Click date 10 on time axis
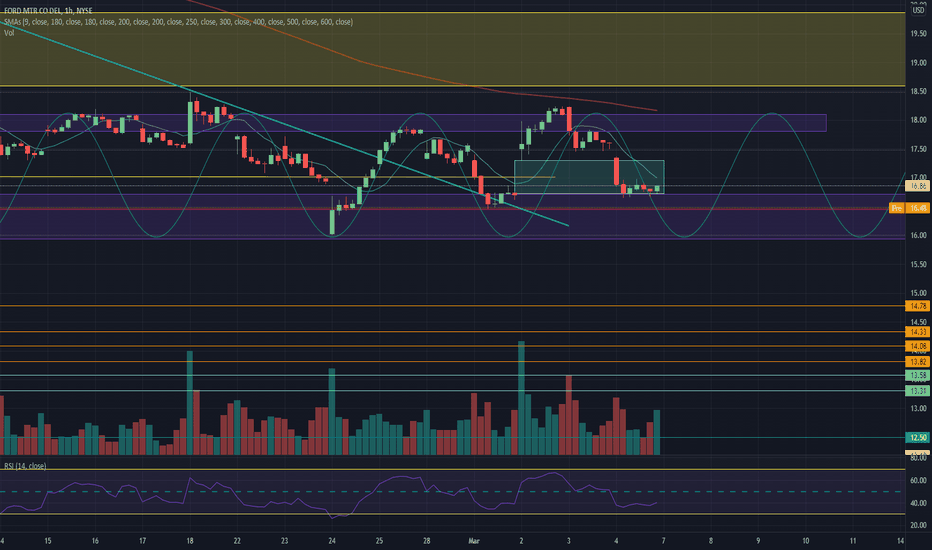Screen dimensions: 932x550 coord(805,541)
